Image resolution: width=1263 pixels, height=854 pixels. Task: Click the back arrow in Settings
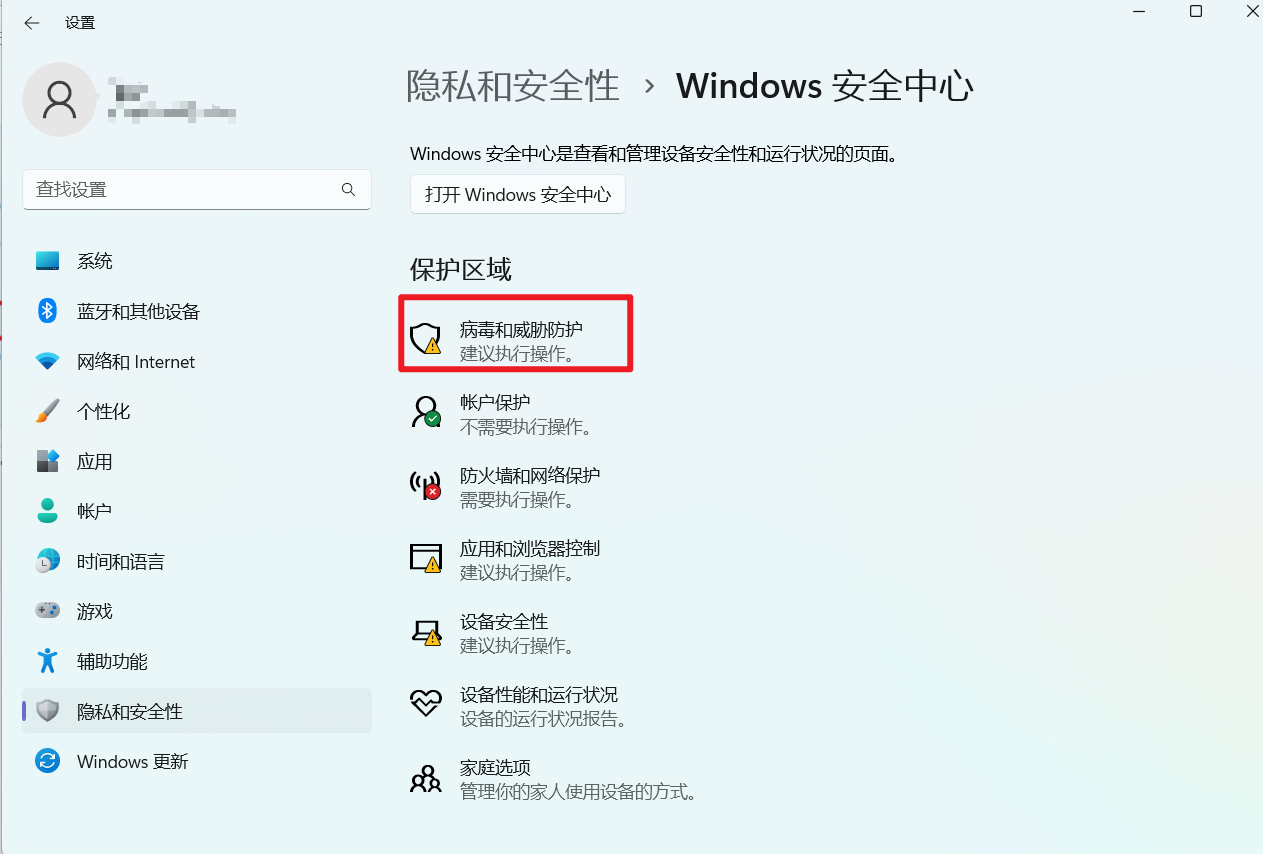(32, 23)
